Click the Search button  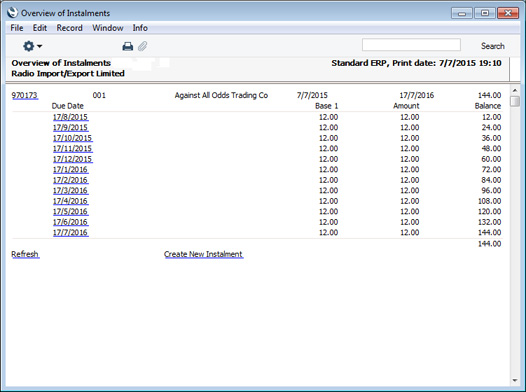pyautogui.click(x=492, y=46)
